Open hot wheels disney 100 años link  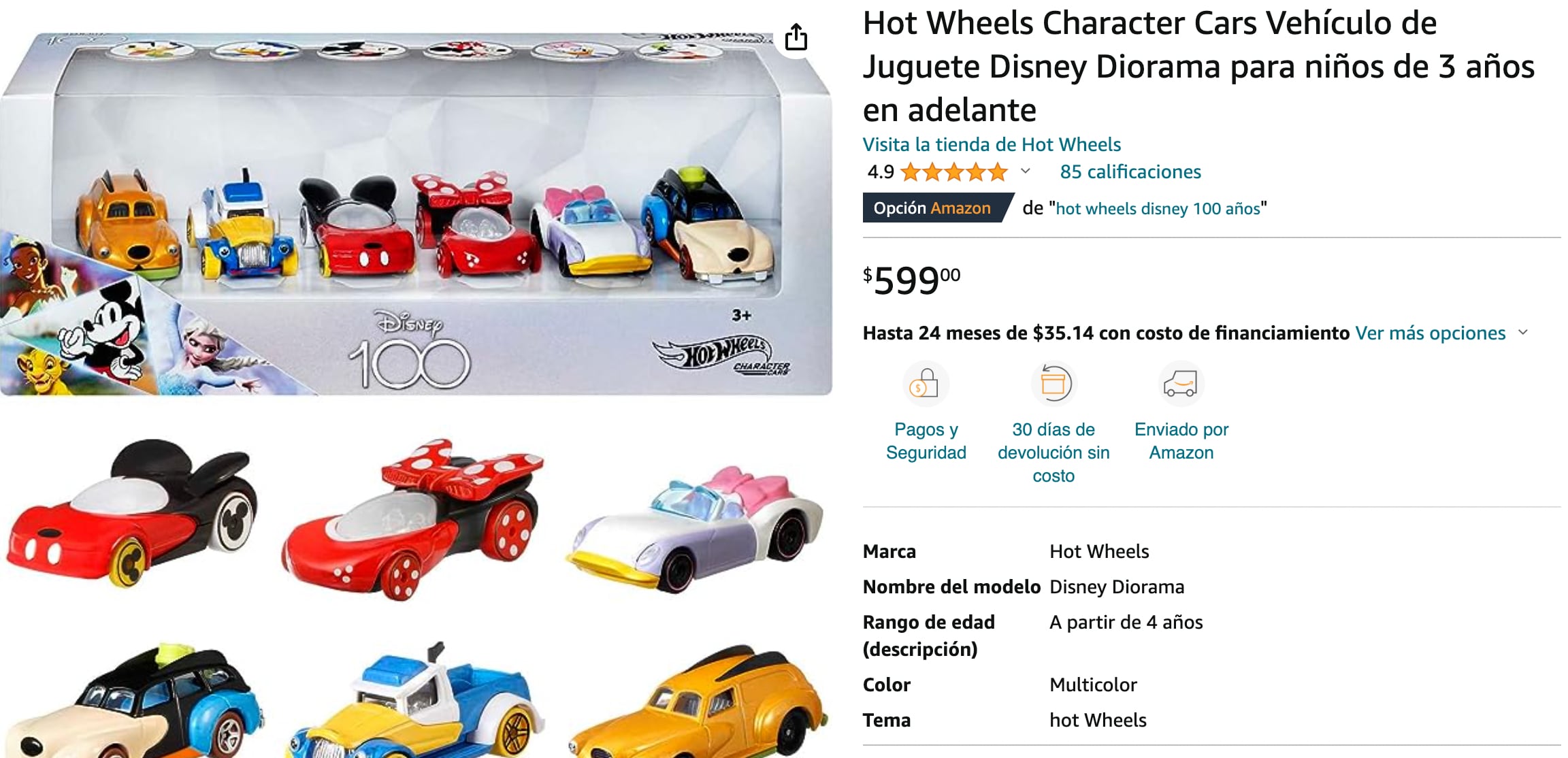pyautogui.click(x=1158, y=208)
